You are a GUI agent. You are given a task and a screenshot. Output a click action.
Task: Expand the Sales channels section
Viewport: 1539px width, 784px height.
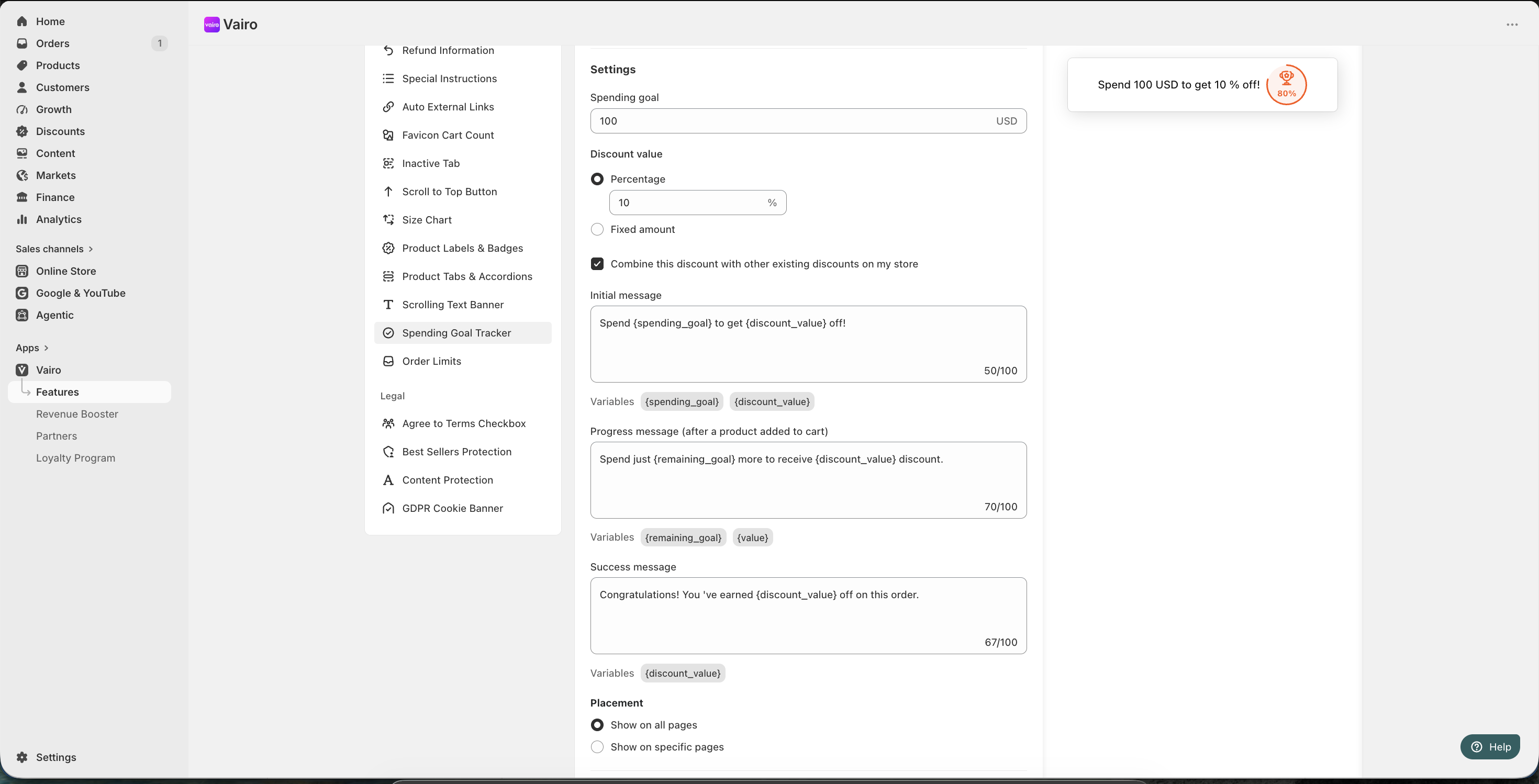(x=54, y=249)
